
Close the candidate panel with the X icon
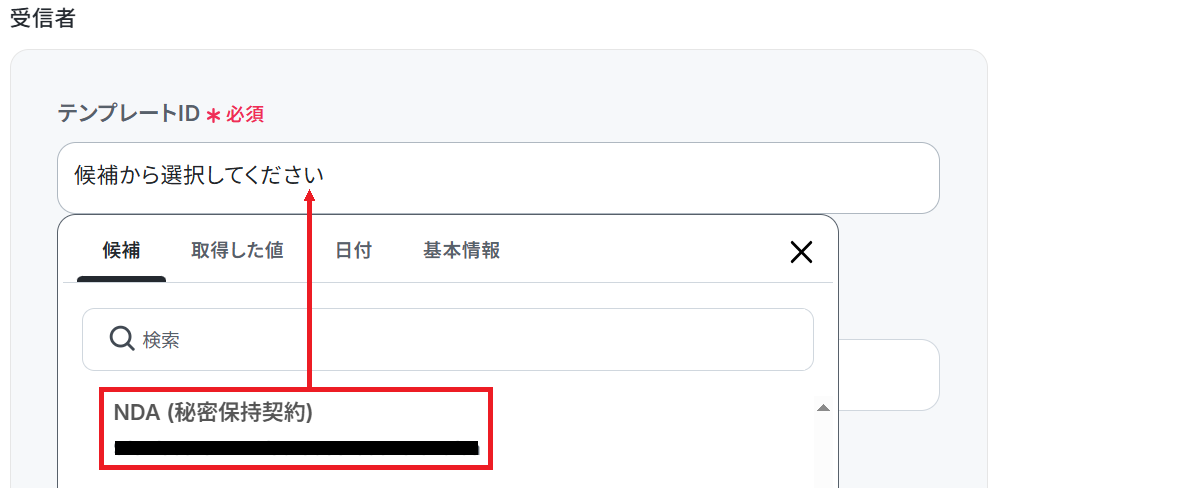(801, 252)
